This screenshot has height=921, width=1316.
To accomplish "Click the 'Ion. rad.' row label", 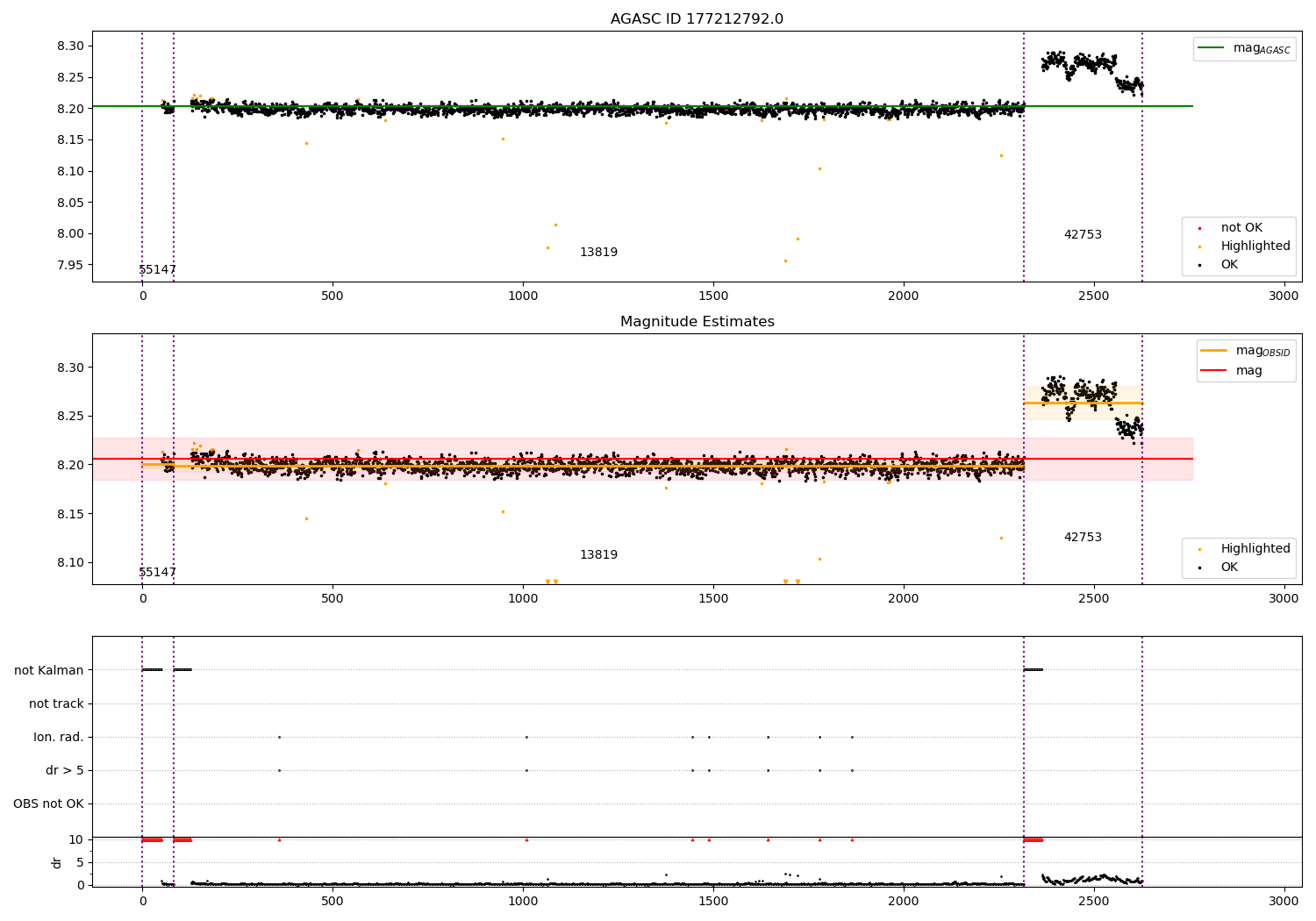I will (x=59, y=738).
